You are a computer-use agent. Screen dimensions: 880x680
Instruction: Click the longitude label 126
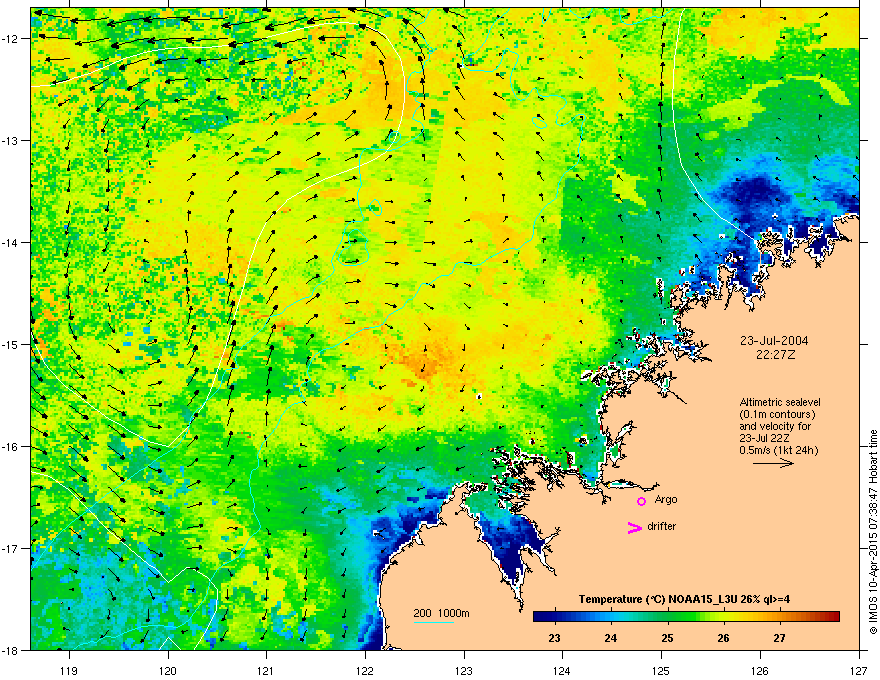760,670
